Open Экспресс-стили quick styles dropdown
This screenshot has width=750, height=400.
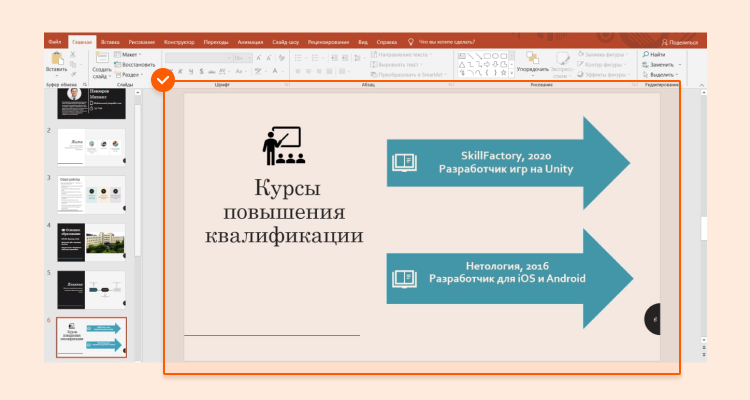click(x=562, y=65)
